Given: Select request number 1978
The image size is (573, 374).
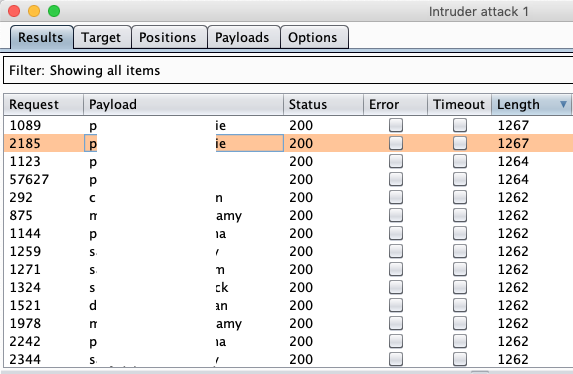Looking at the screenshot, I should 25,324.
